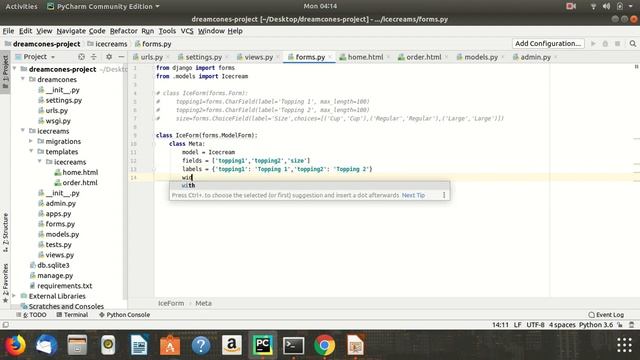Click the Search Everywhere magnifier icon

point(632,44)
